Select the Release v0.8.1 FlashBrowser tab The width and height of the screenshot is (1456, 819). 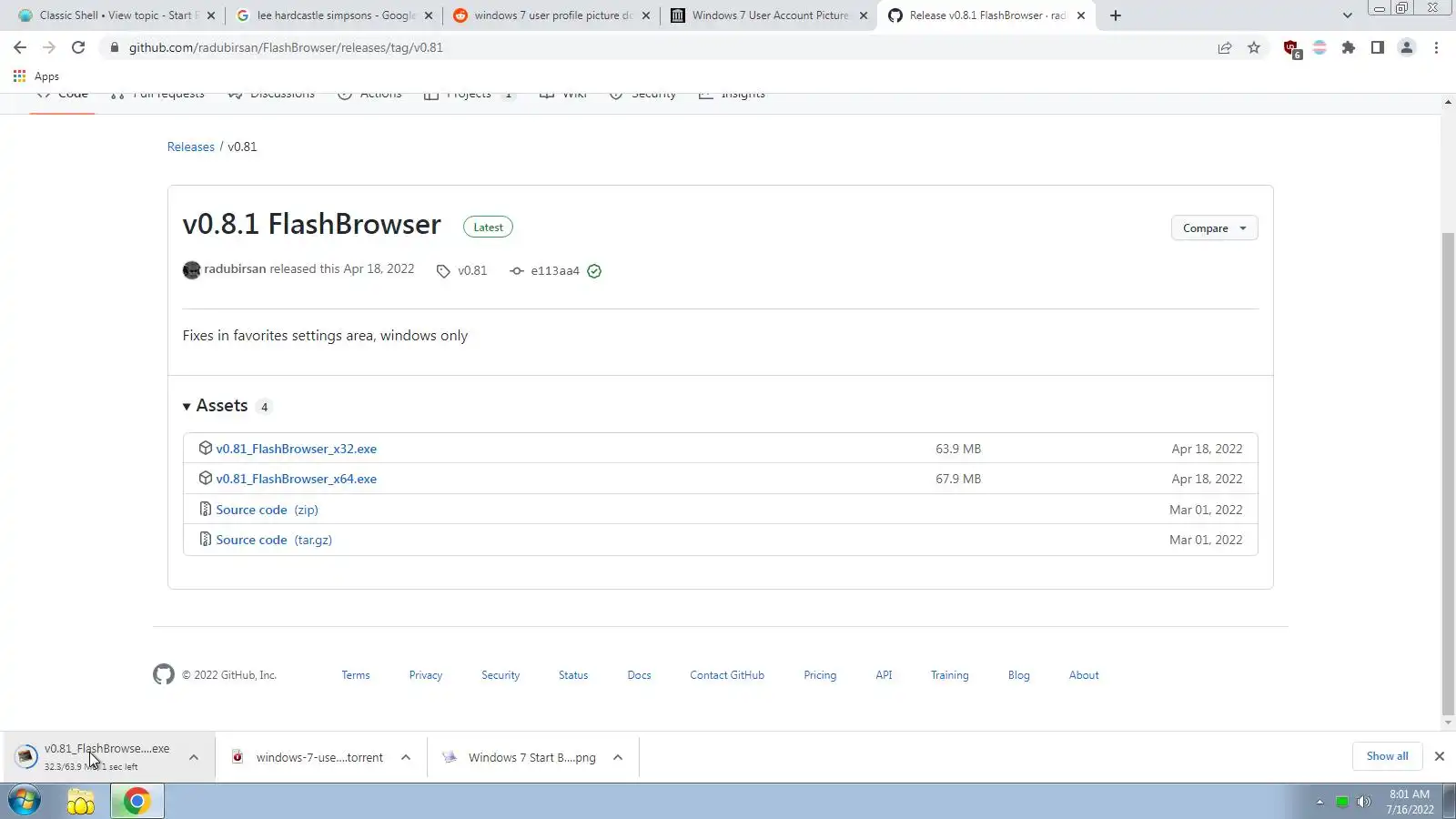pyautogui.click(x=986, y=15)
